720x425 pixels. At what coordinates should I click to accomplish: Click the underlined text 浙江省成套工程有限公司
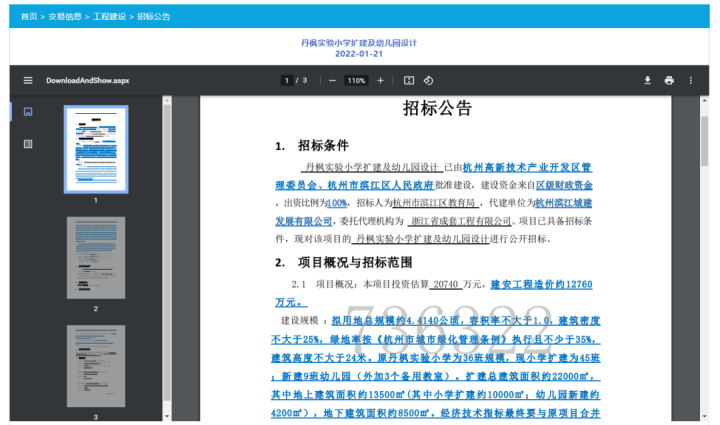click(x=461, y=221)
